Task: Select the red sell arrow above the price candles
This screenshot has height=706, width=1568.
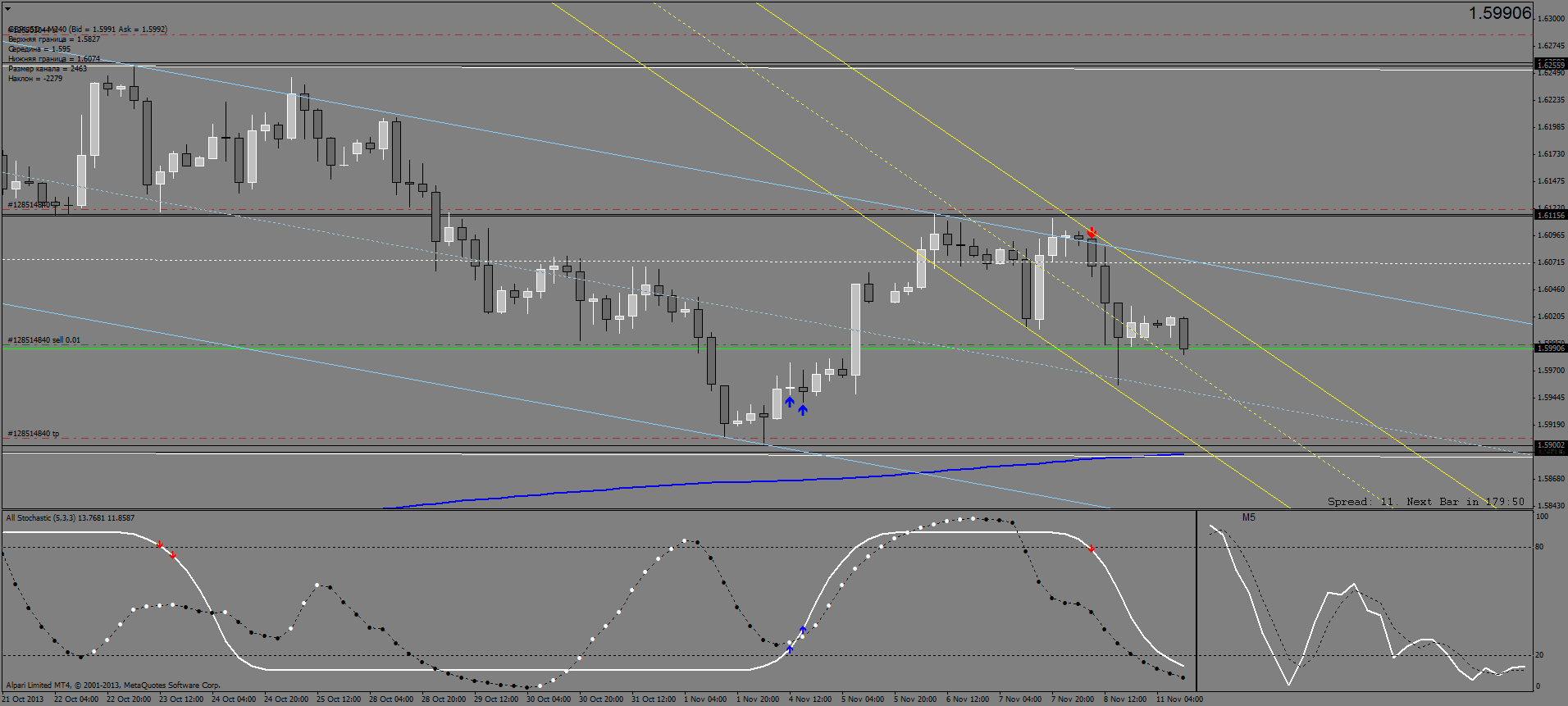Action: click(x=1092, y=233)
